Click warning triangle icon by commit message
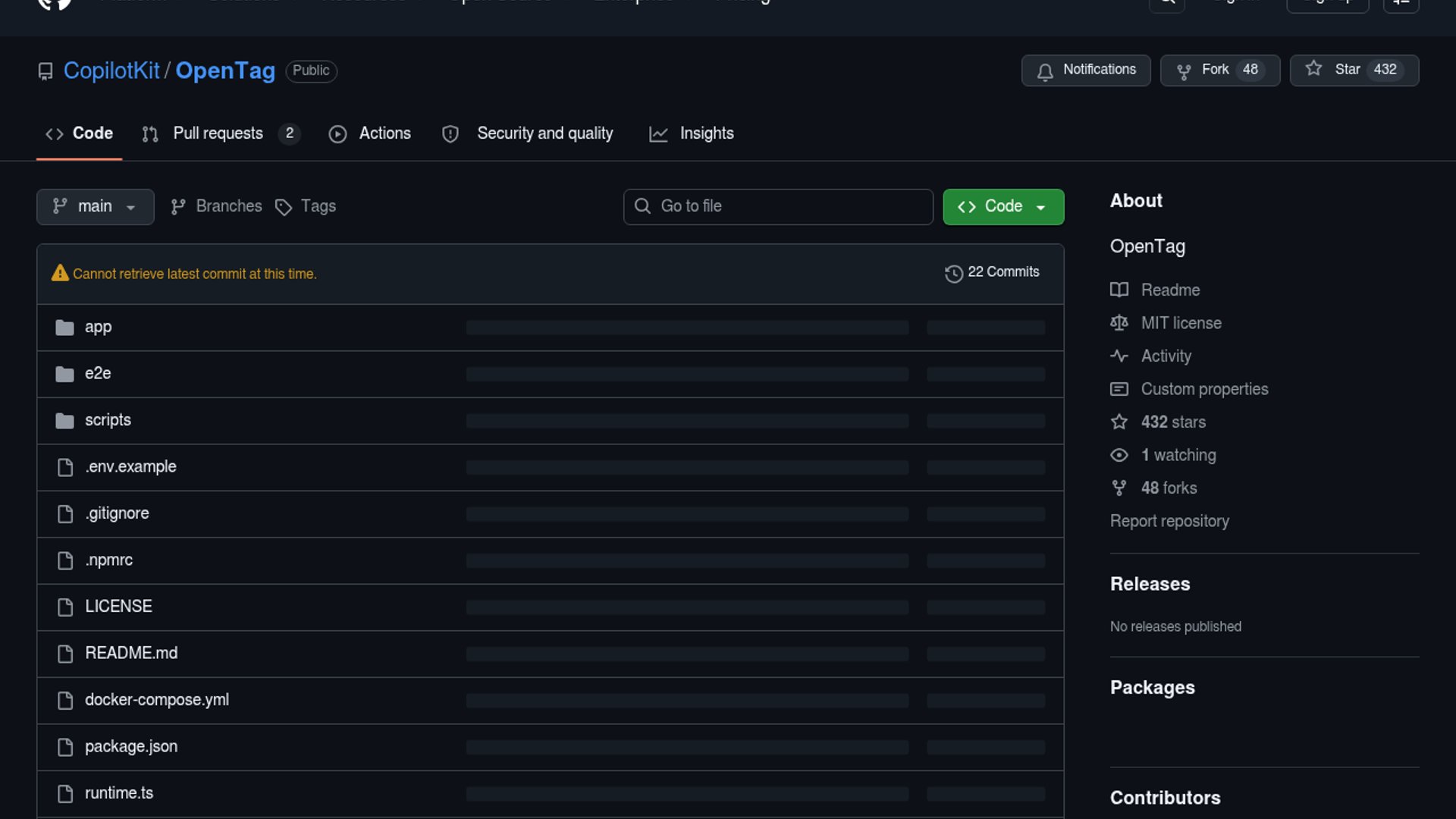The image size is (1456, 819). pos(60,273)
